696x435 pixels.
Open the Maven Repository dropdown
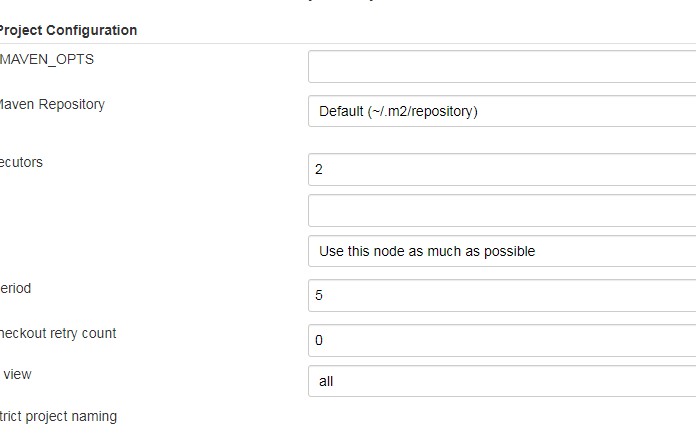[500, 111]
